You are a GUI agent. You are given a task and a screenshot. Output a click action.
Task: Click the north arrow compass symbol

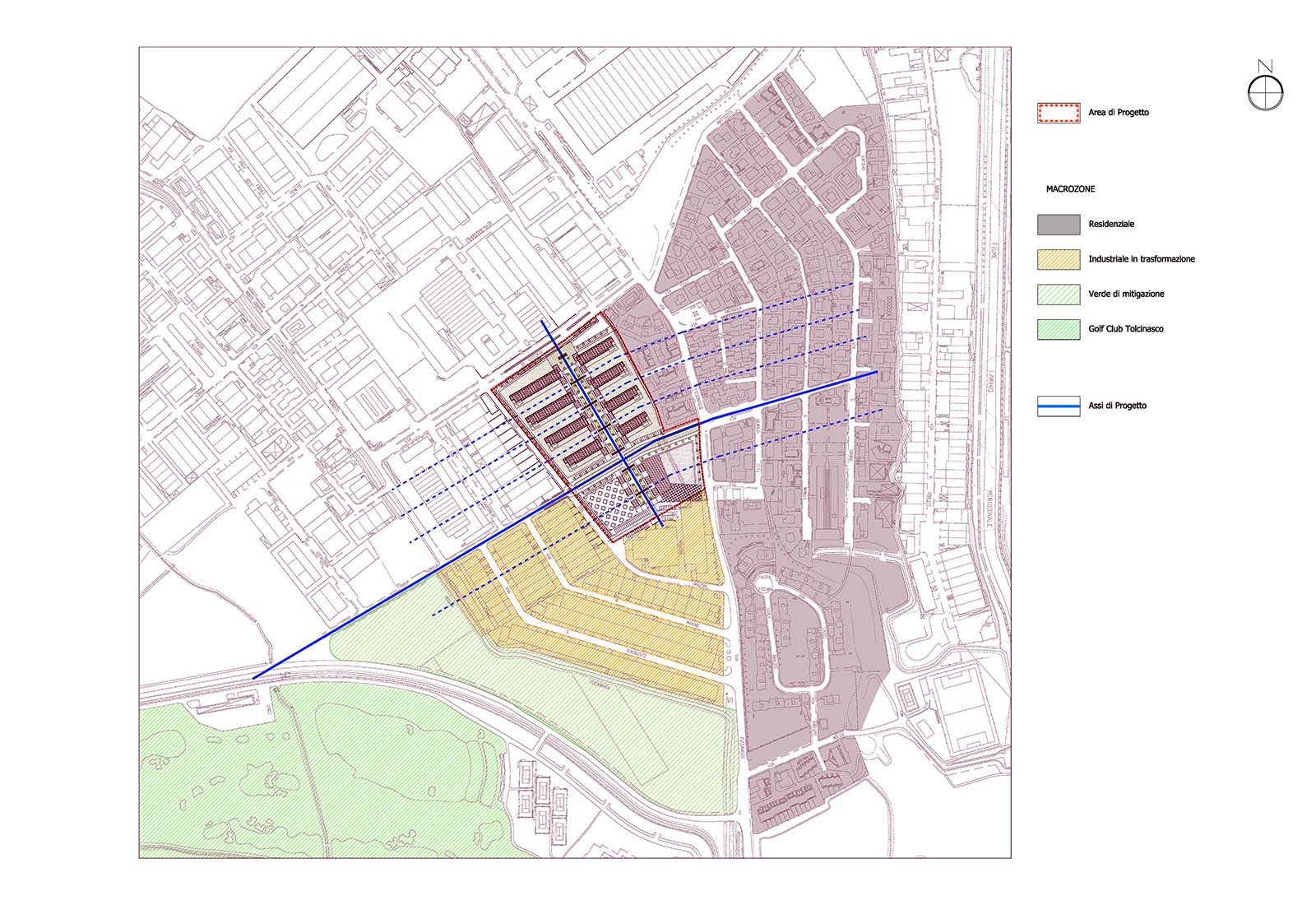coord(1265,86)
